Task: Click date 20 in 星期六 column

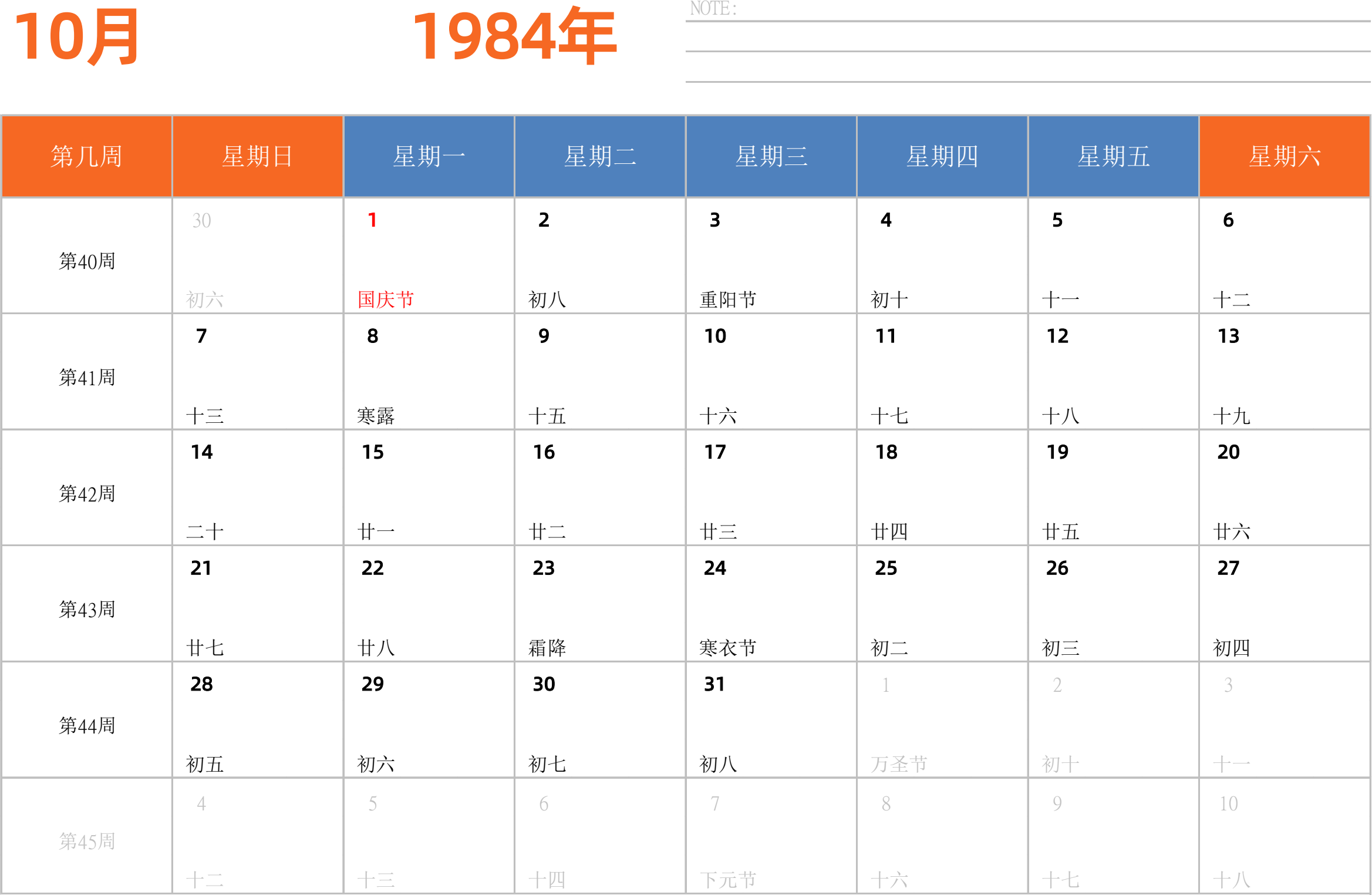Action: click(1228, 452)
